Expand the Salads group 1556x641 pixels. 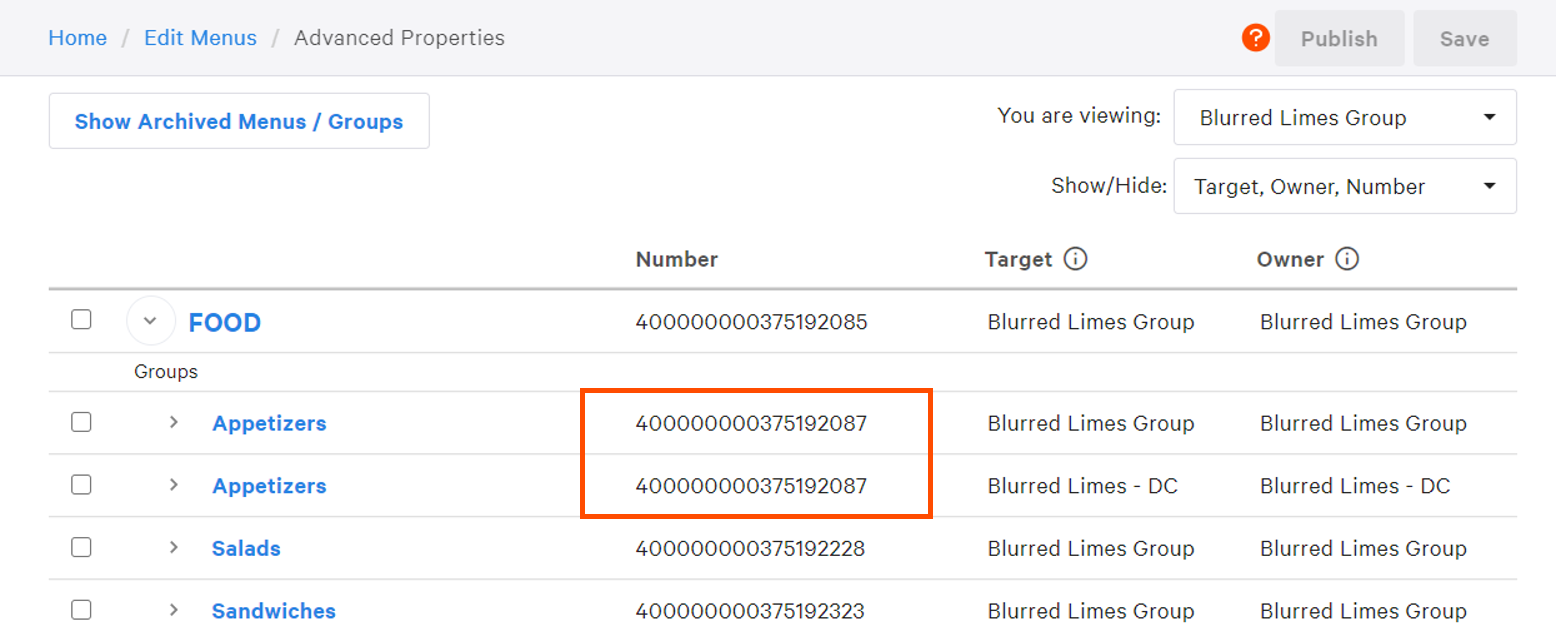(x=174, y=547)
